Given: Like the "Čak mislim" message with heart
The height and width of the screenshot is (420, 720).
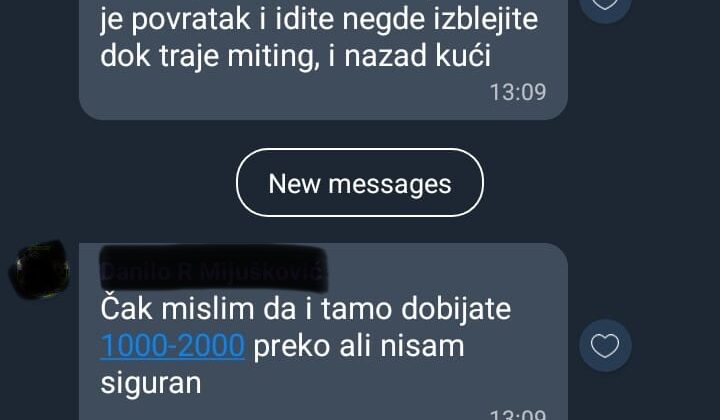Looking at the screenshot, I should click(x=605, y=346).
